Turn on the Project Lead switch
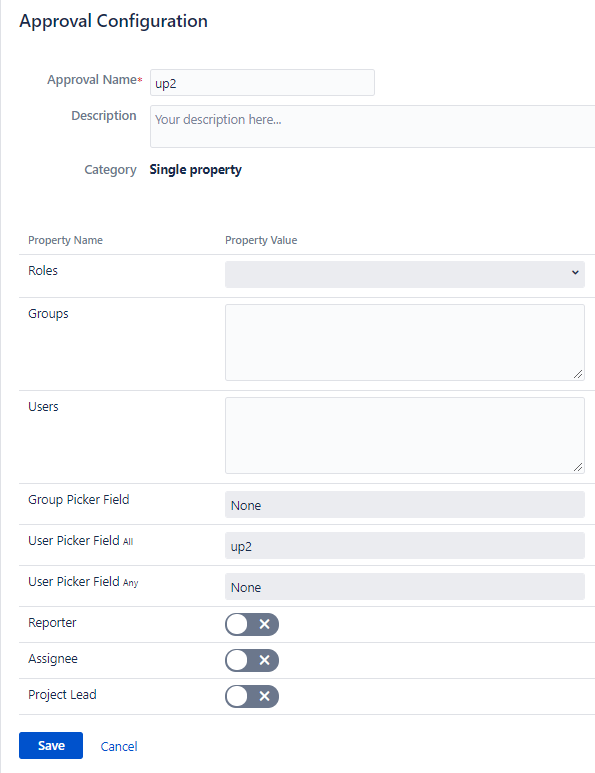 (252, 697)
